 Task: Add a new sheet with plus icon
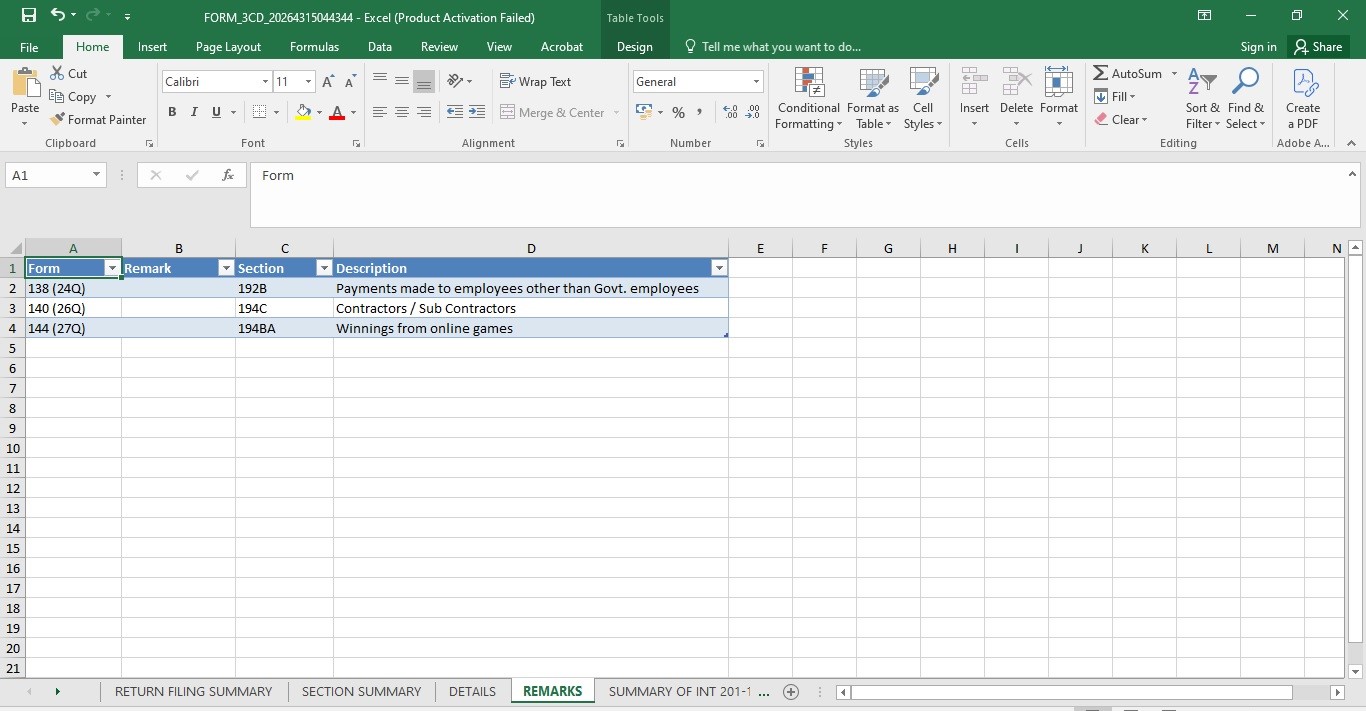(791, 692)
